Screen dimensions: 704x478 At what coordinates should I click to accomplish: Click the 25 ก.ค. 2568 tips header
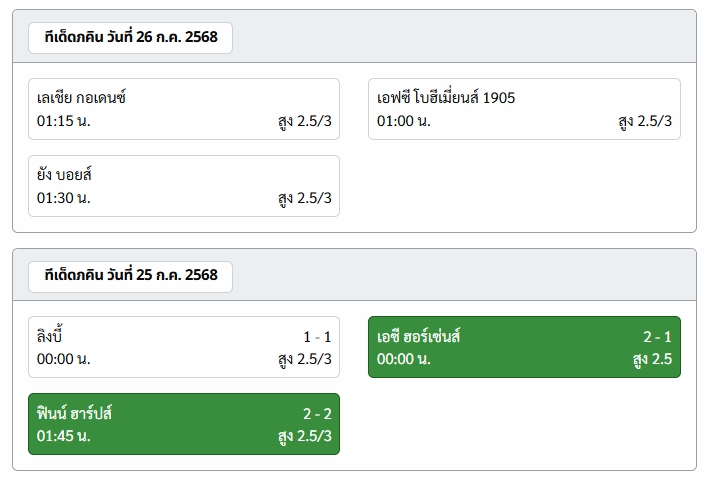point(130,275)
